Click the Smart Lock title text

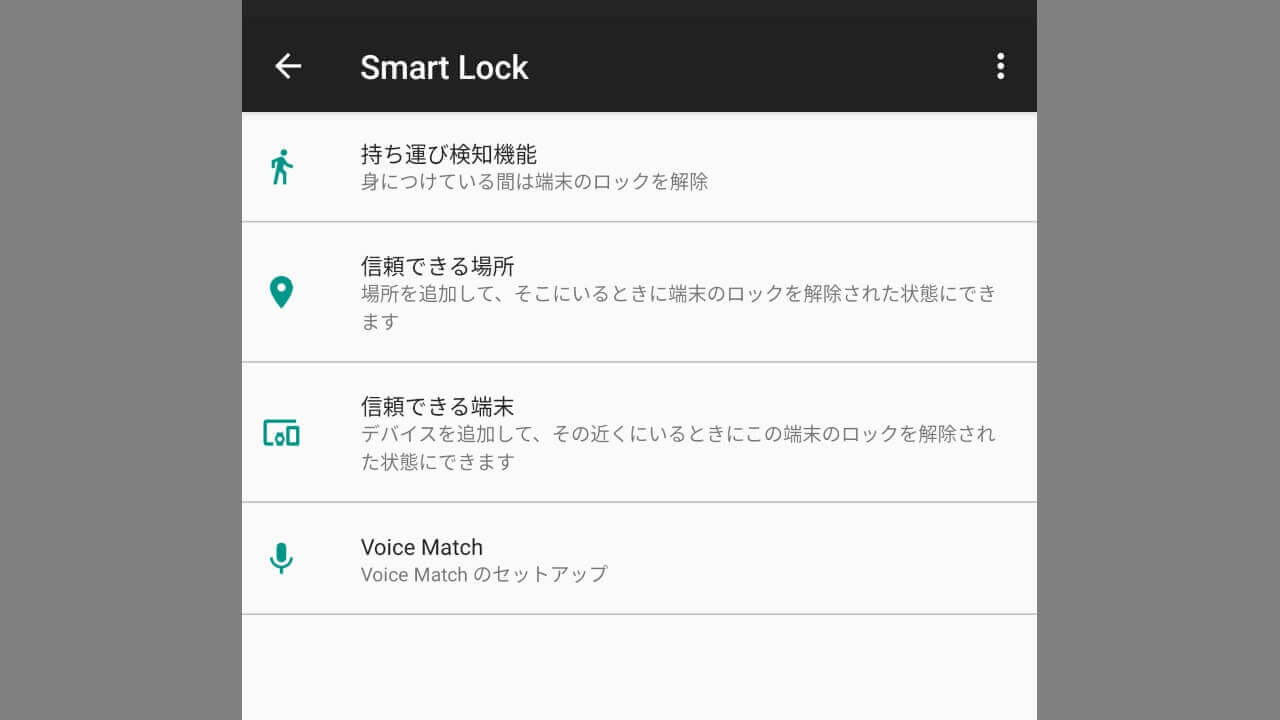point(444,67)
